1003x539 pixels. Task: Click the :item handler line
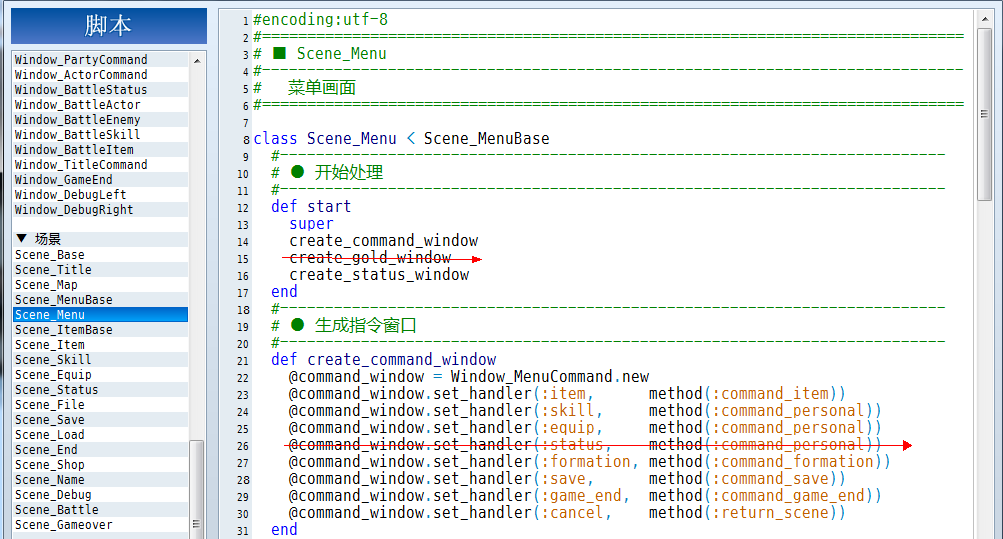tap(567, 394)
